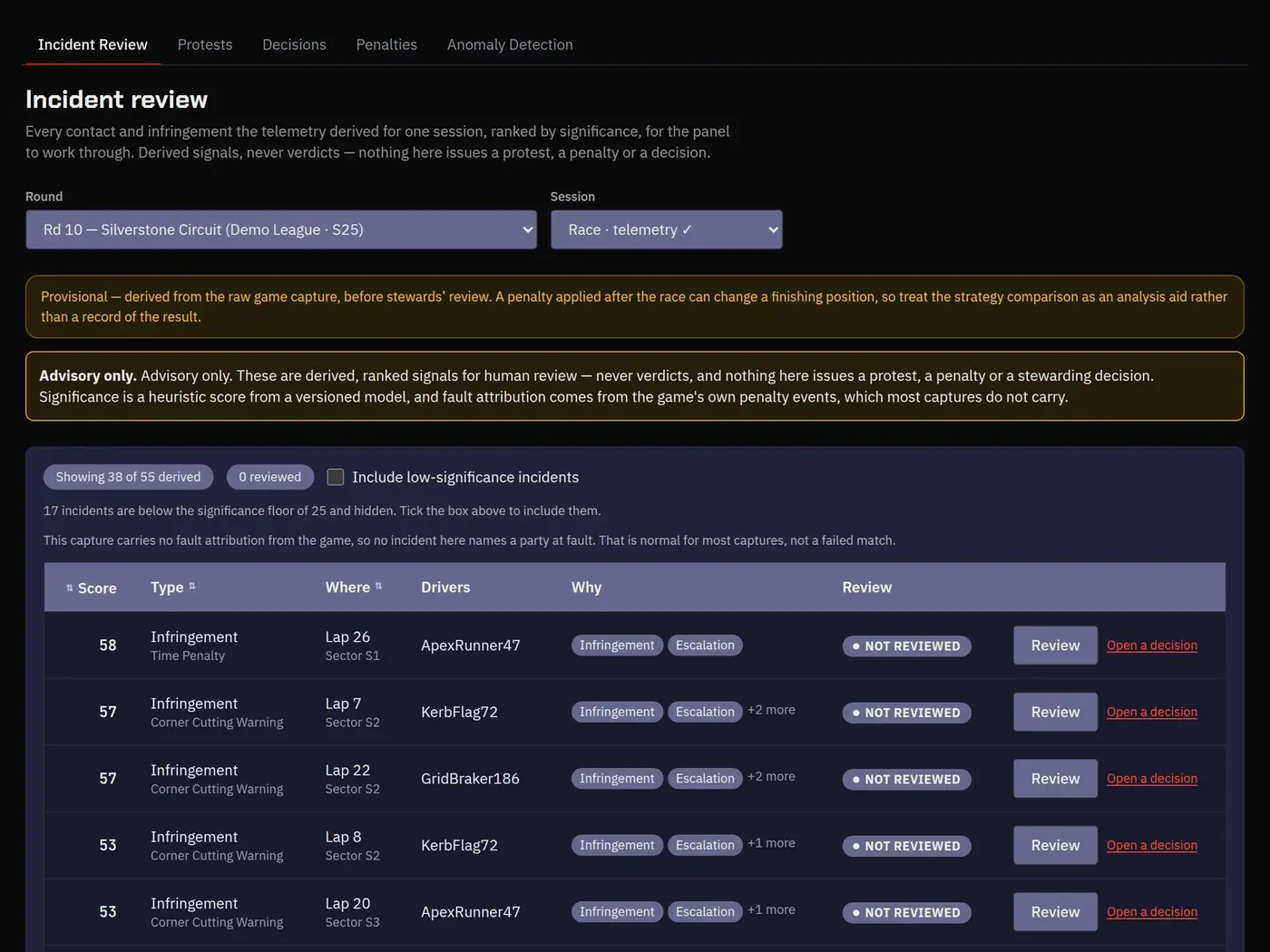Click the 'Sector S3' text under Lap 20
Viewport: 1270px width, 952px height.
click(352, 922)
